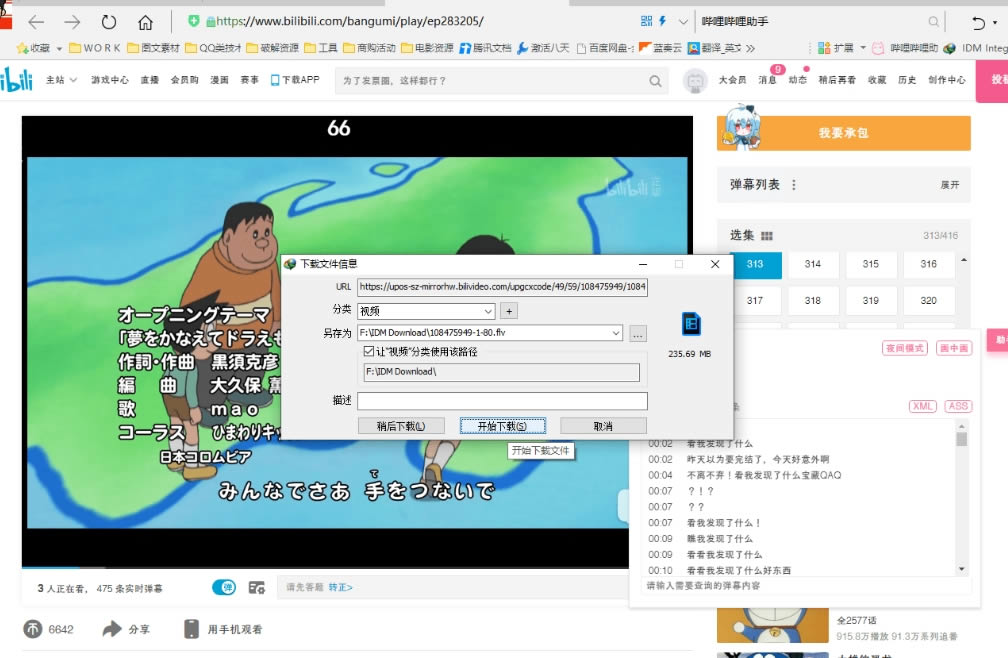Select episode 314 in 选集
The height and width of the screenshot is (658, 1008).
point(813,264)
